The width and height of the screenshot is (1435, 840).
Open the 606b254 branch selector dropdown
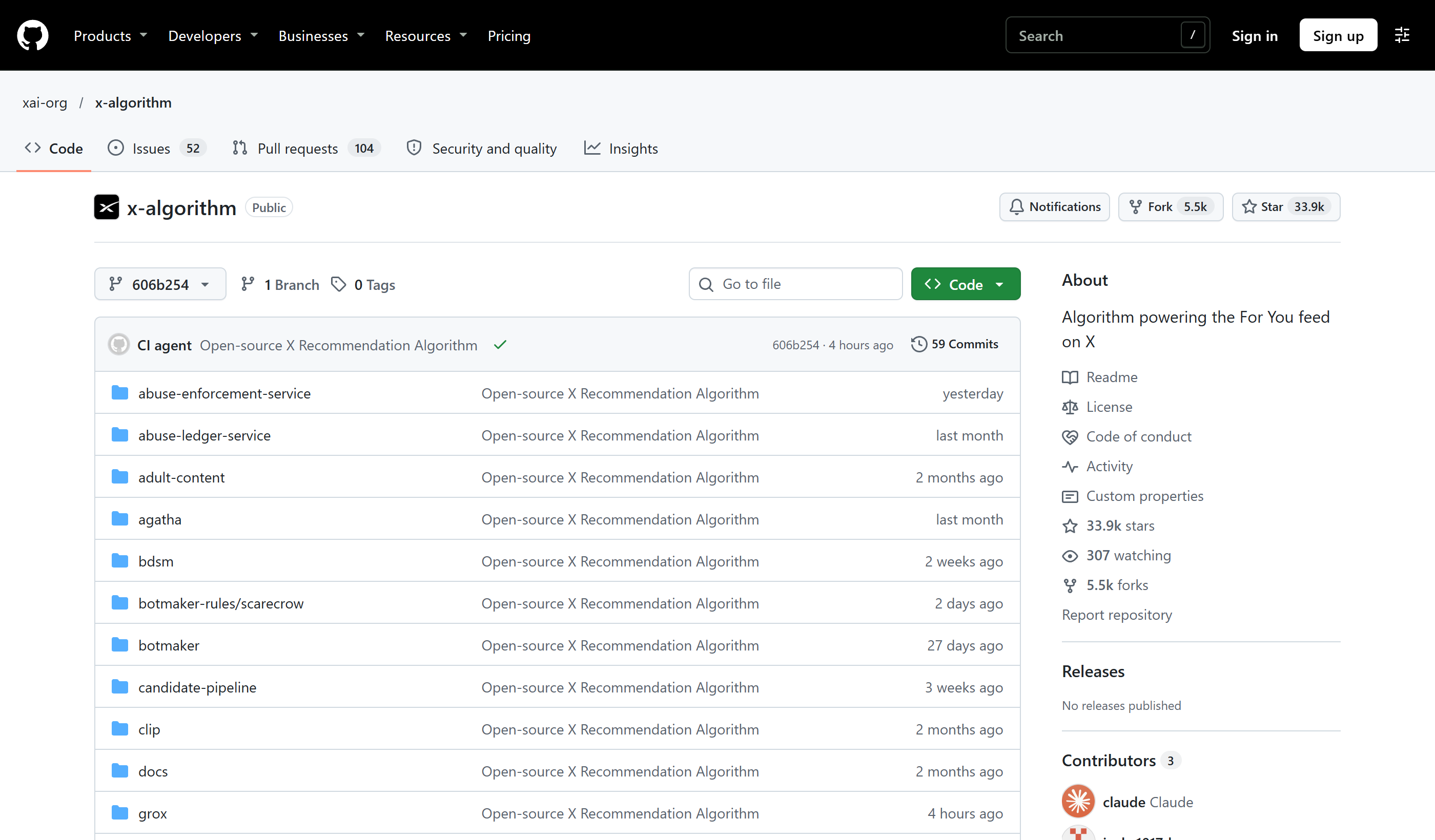coord(160,284)
